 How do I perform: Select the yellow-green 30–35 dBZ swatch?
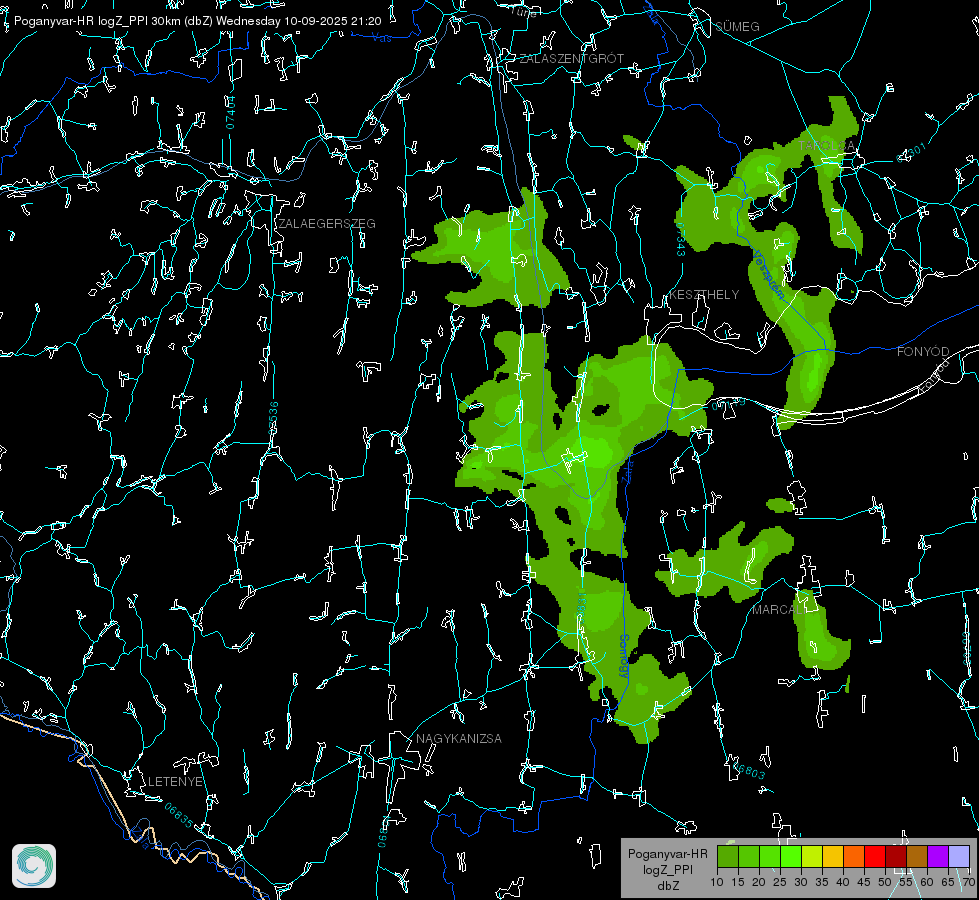click(x=812, y=856)
